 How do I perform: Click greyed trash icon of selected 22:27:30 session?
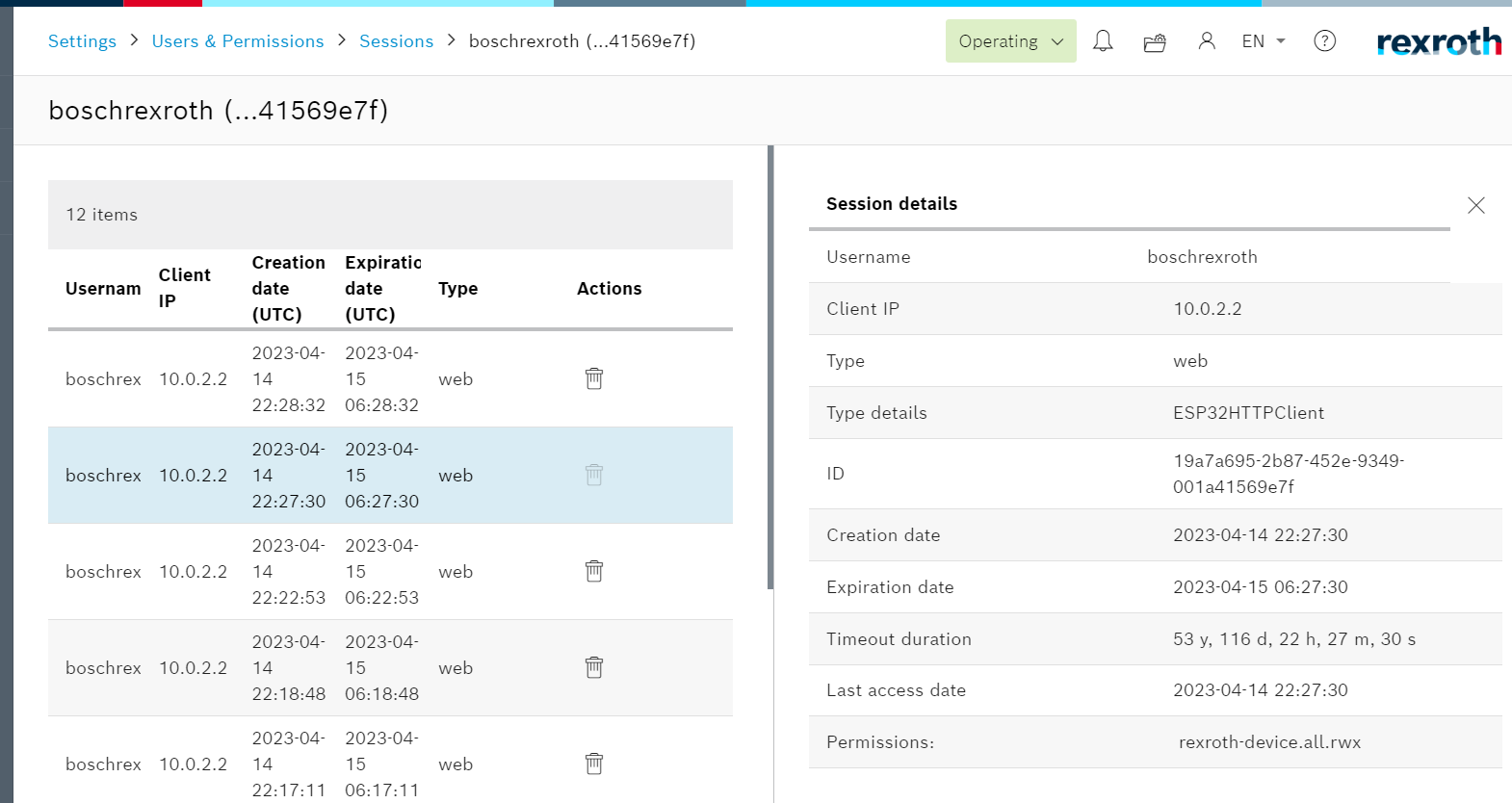tap(594, 475)
